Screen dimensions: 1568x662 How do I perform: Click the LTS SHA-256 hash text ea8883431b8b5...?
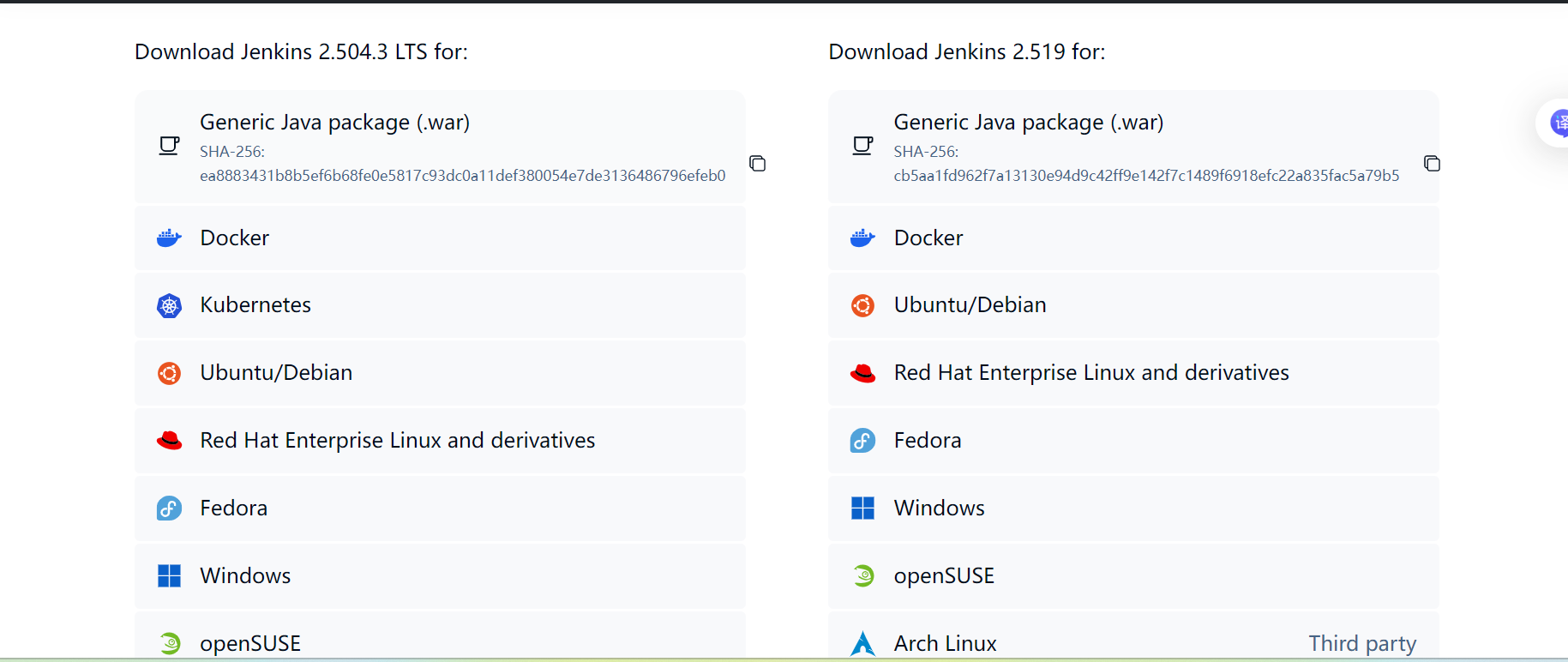coord(463,176)
